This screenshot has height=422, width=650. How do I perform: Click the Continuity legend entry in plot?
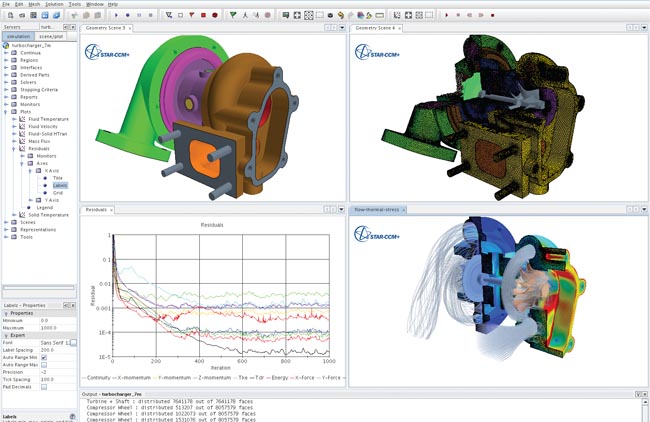(97, 378)
